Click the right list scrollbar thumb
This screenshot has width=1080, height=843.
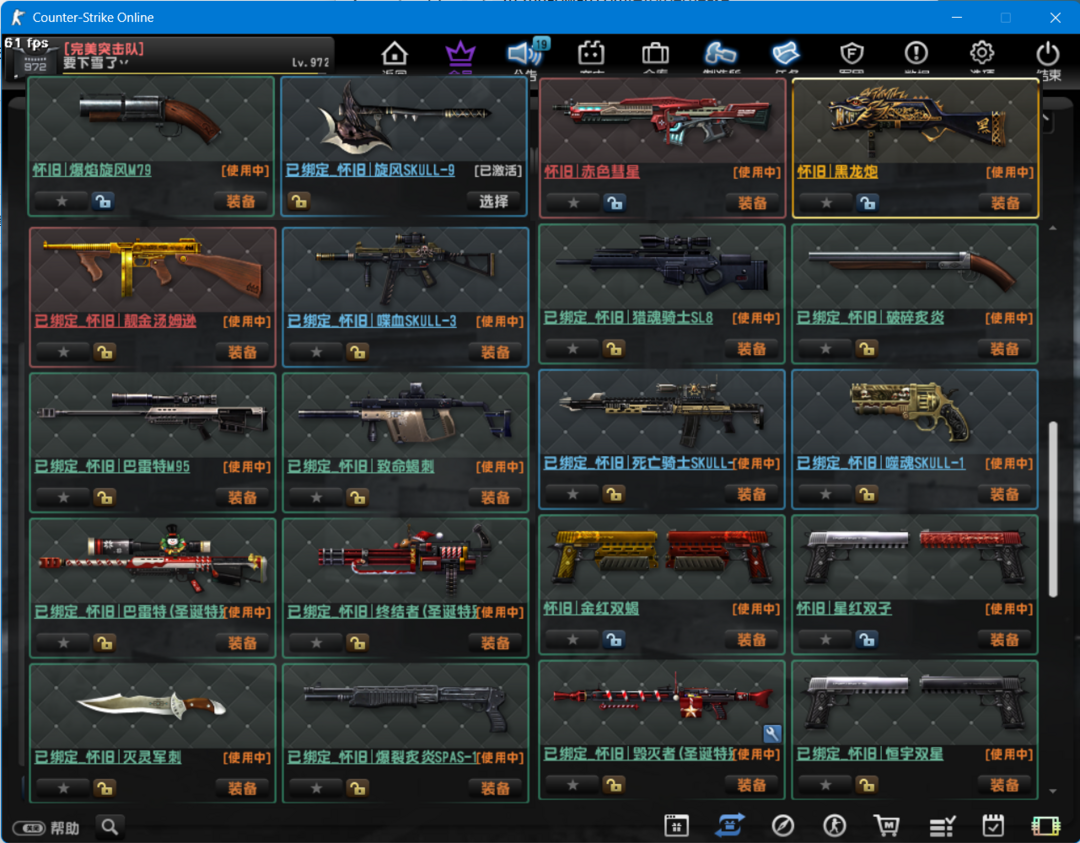tap(1052, 509)
